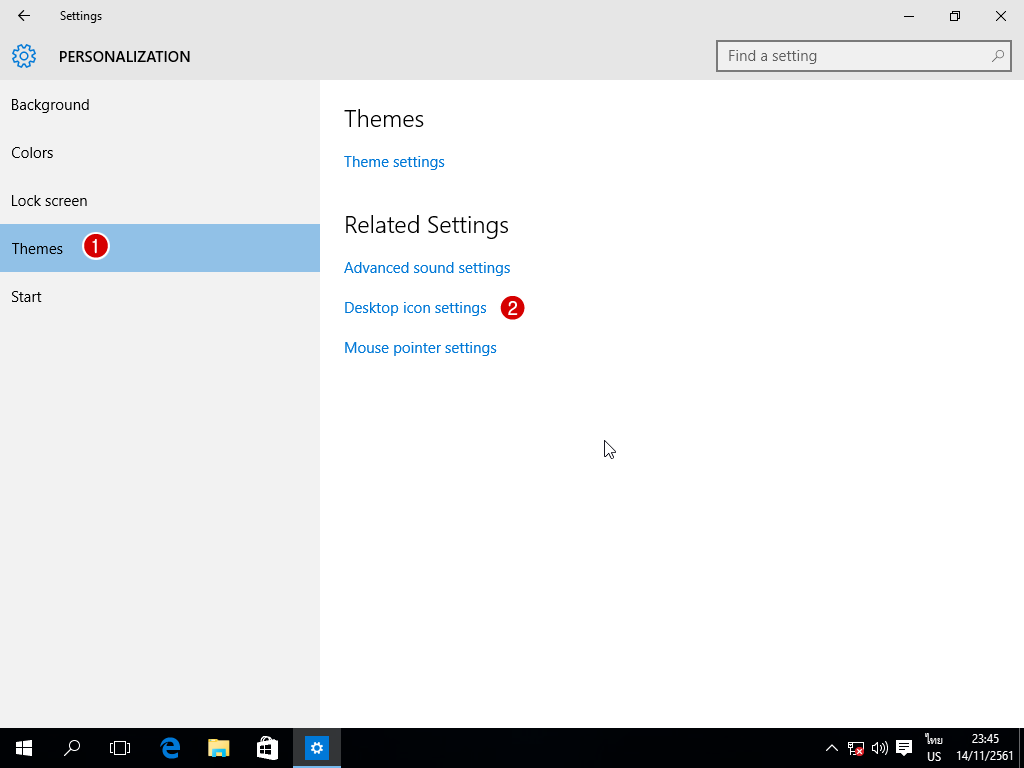Open Action Center notifications icon
The height and width of the screenshot is (768, 1024).
(904, 747)
